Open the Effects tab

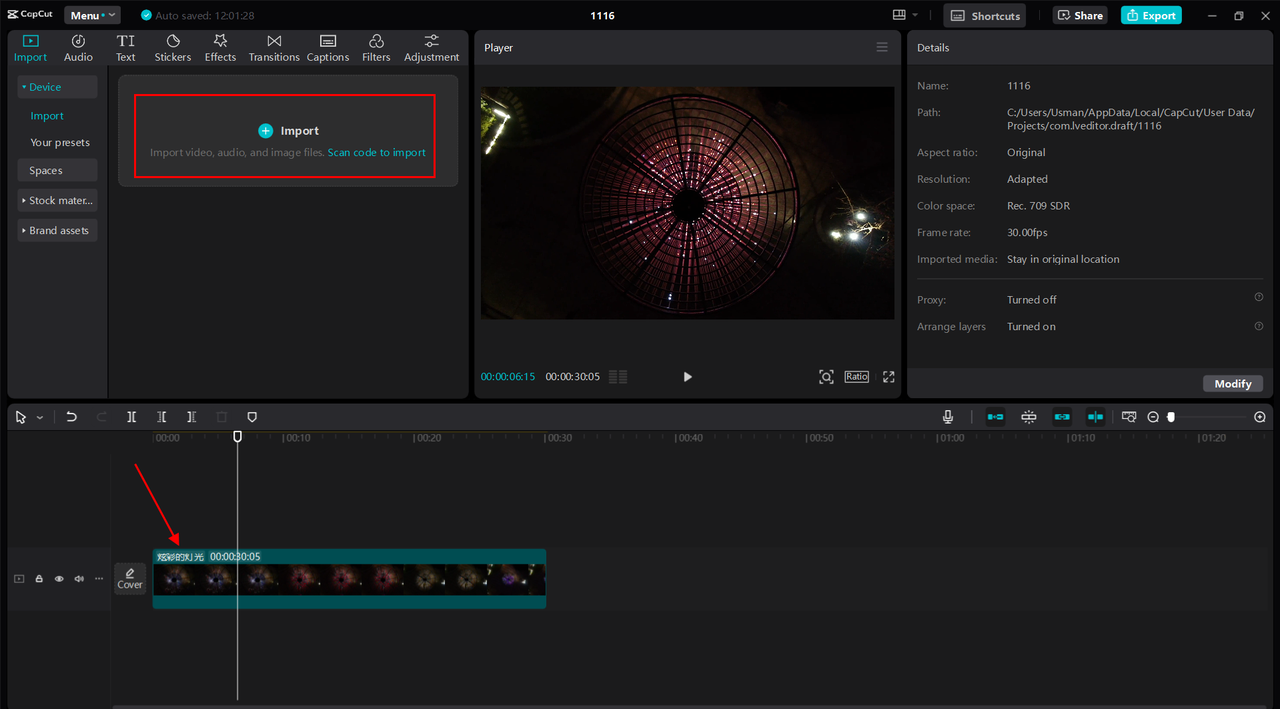pos(220,47)
